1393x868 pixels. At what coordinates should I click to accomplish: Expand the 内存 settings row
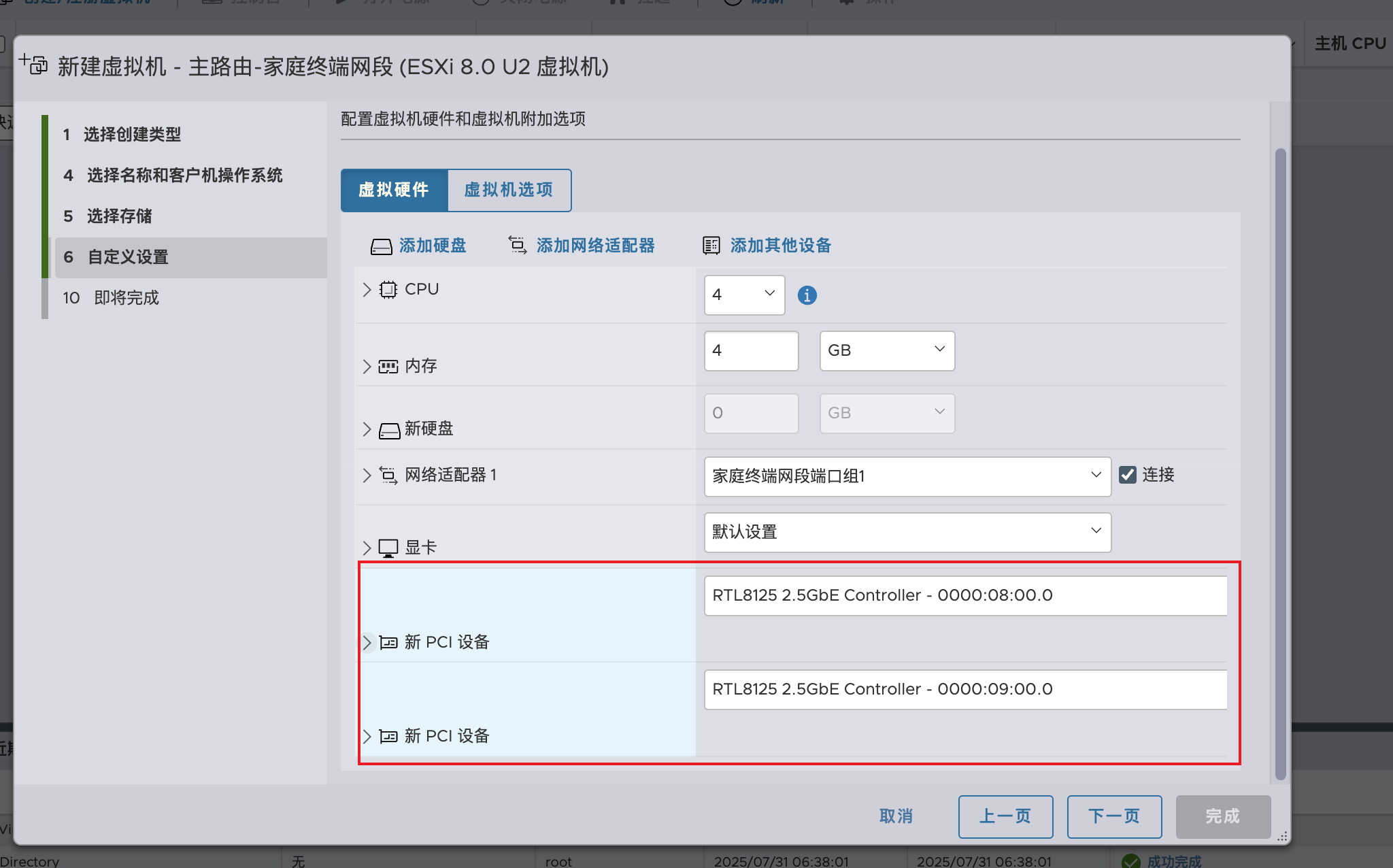tap(367, 367)
